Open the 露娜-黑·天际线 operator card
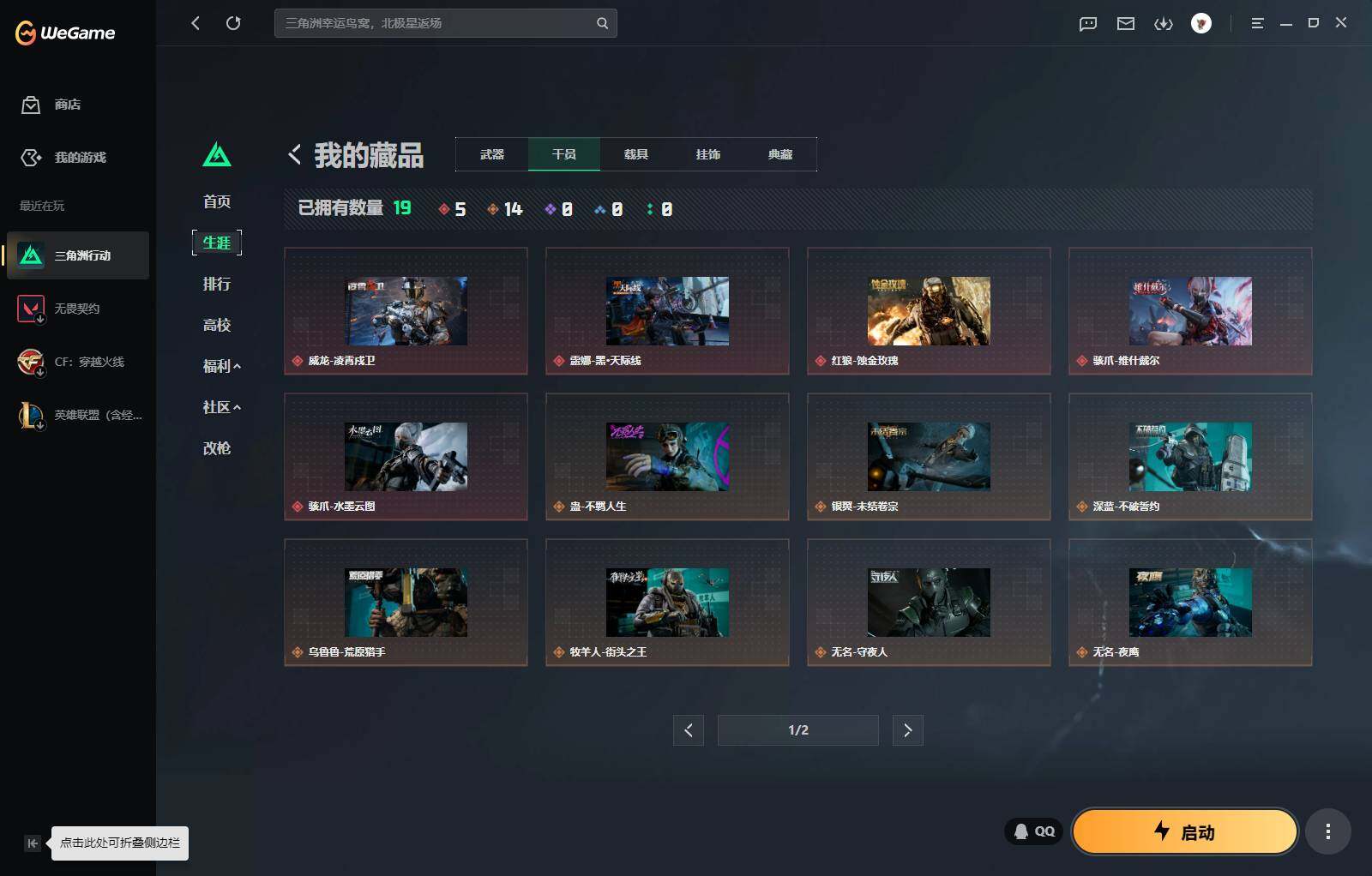Image resolution: width=1372 pixels, height=876 pixels. point(667,311)
